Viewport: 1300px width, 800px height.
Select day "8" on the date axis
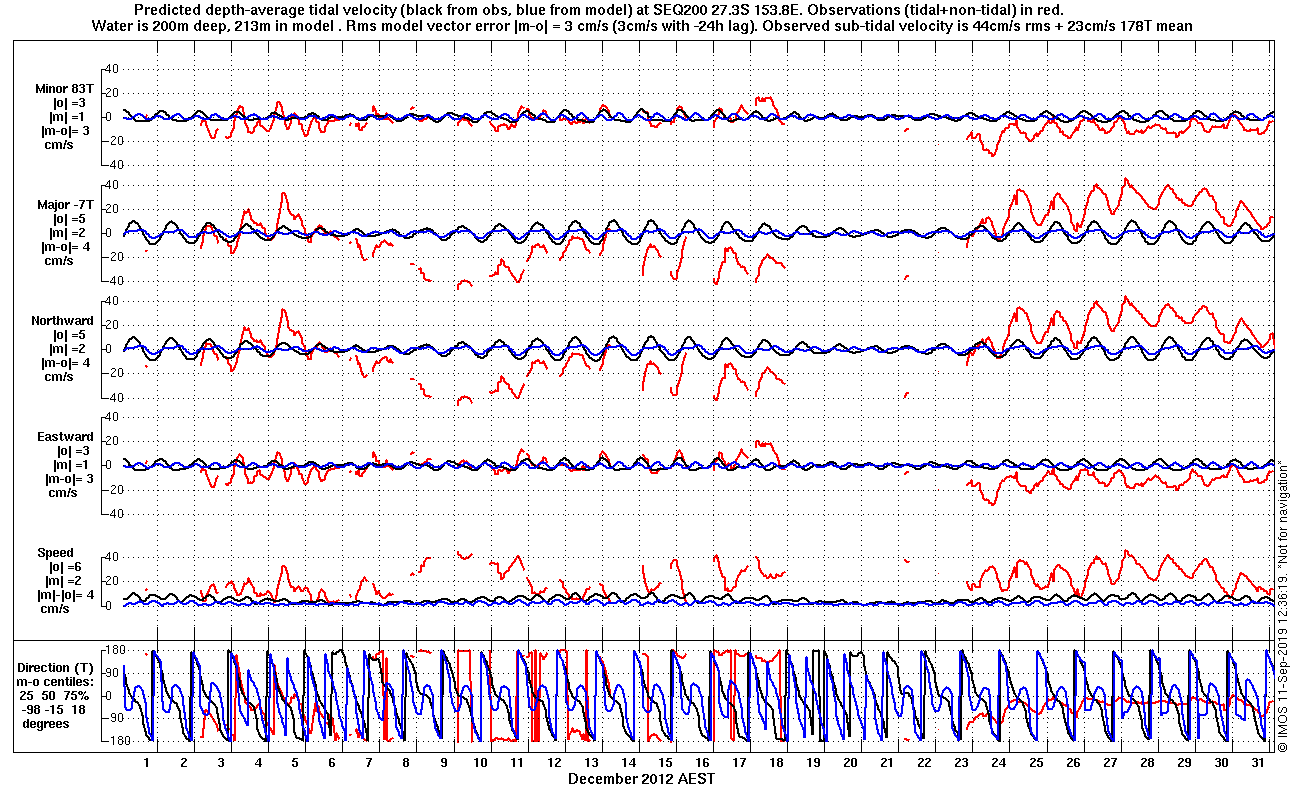click(x=406, y=762)
